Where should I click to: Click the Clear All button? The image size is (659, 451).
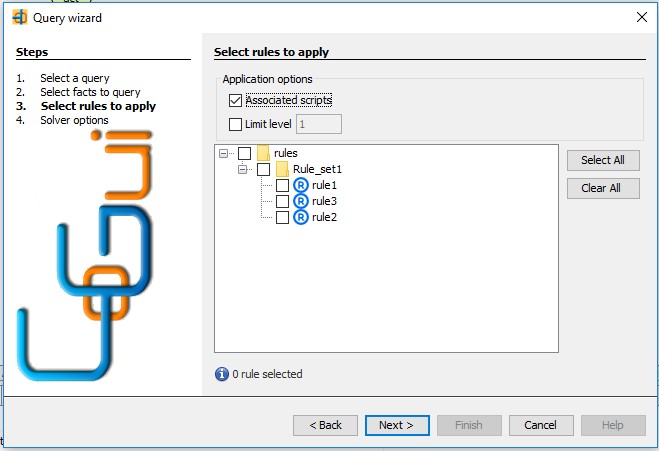pos(603,188)
